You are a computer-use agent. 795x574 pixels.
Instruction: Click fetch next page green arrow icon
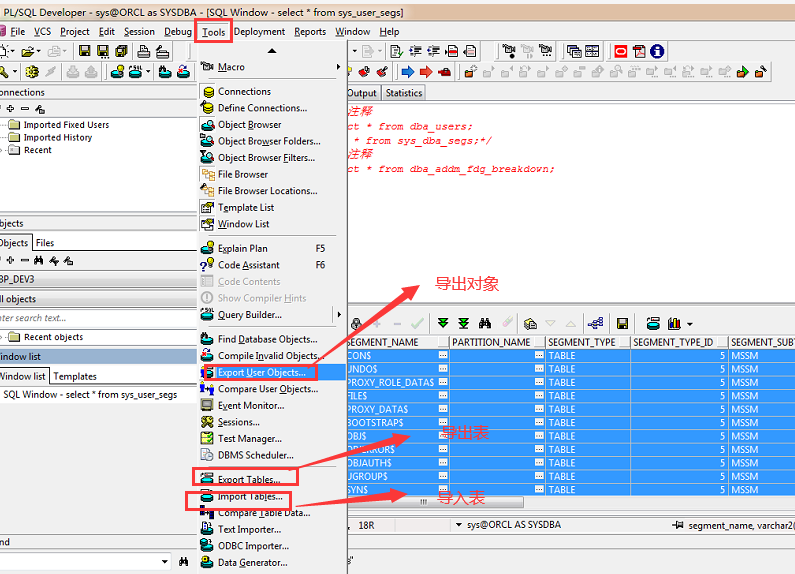pos(443,323)
